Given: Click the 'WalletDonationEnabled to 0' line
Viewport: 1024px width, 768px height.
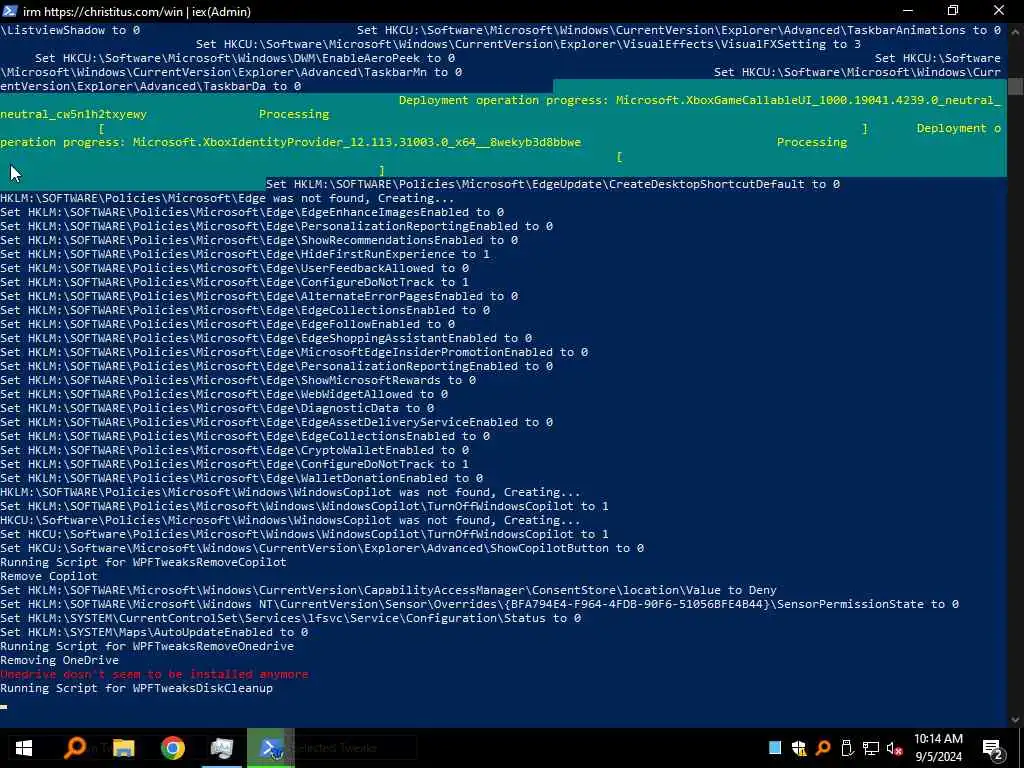Looking at the screenshot, I should tap(242, 478).
